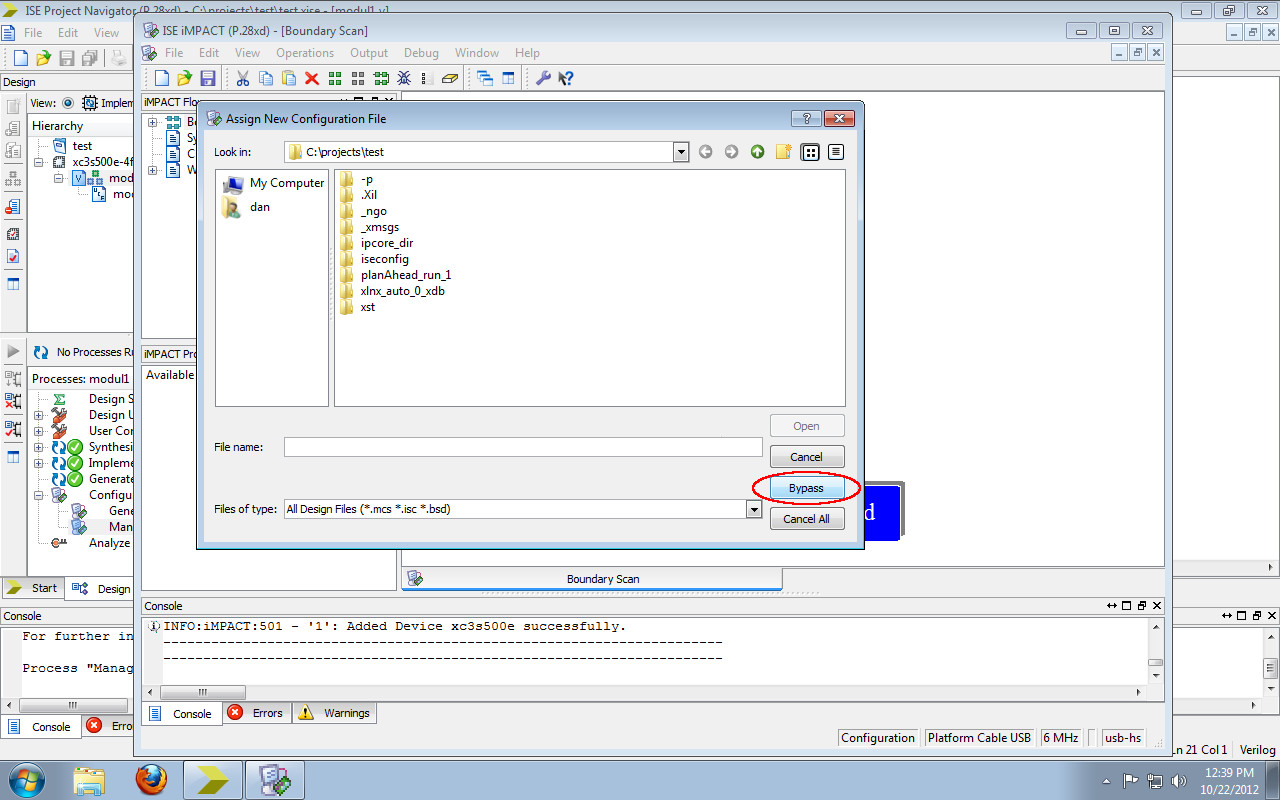Click the highlighted Bypass button

tap(807, 488)
